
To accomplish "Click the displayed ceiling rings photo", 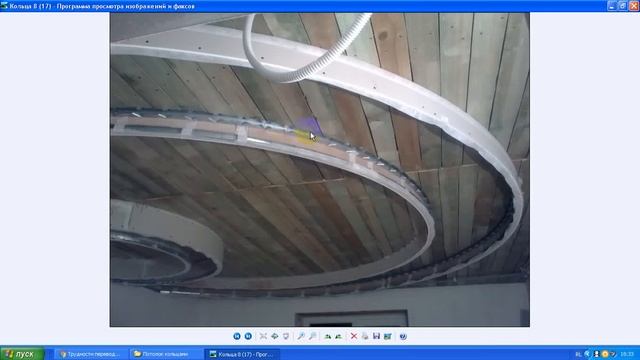I will [320, 169].
